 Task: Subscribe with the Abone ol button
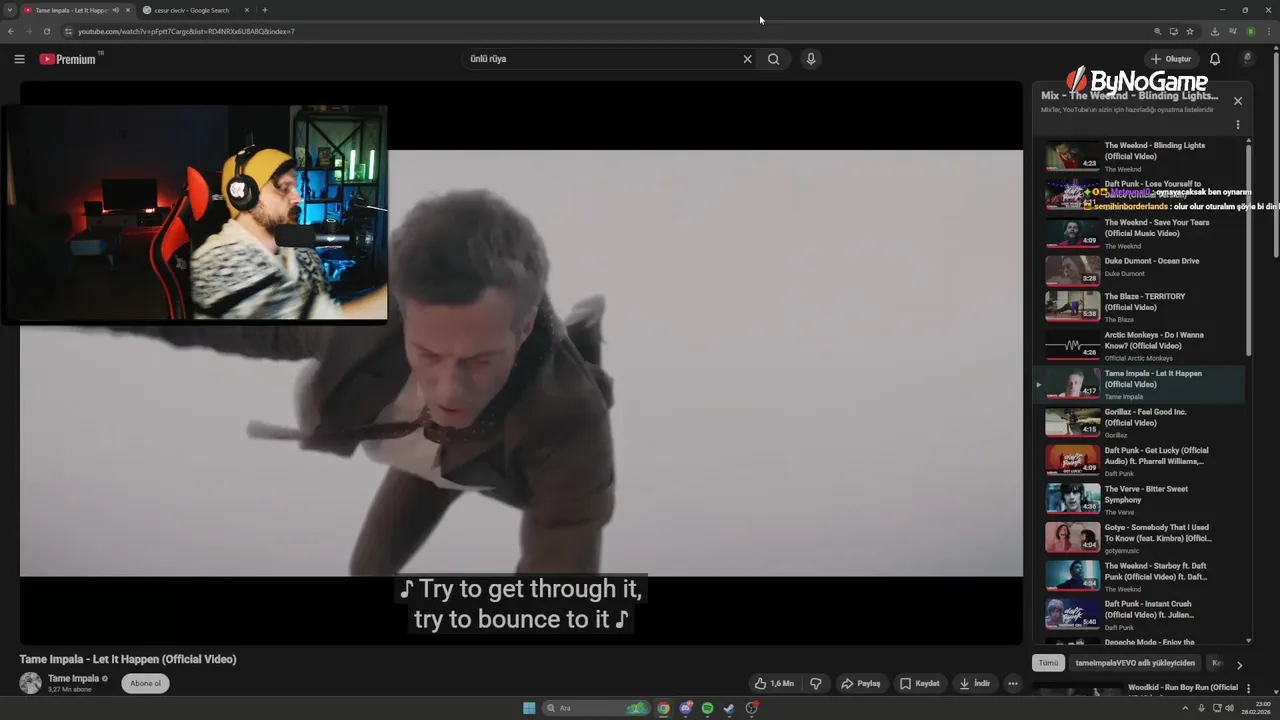point(145,684)
